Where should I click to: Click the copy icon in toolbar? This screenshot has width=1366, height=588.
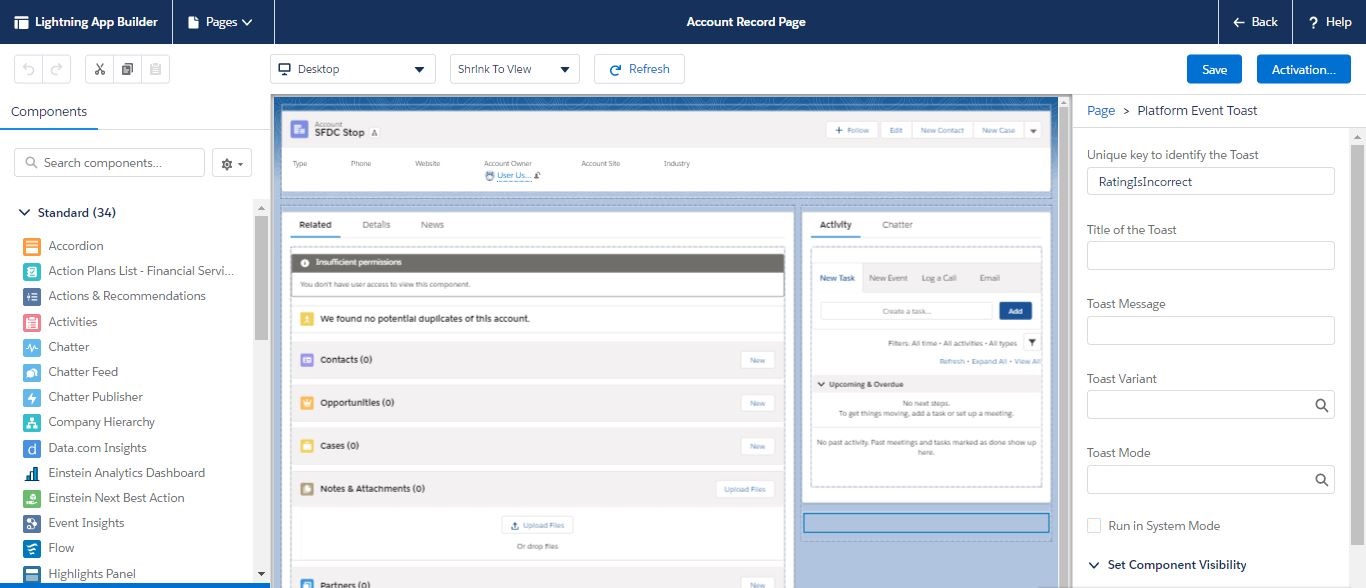click(127, 69)
